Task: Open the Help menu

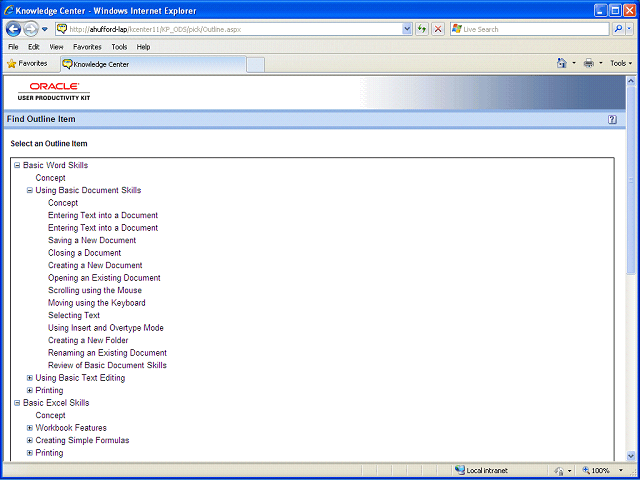Action: (x=143, y=47)
